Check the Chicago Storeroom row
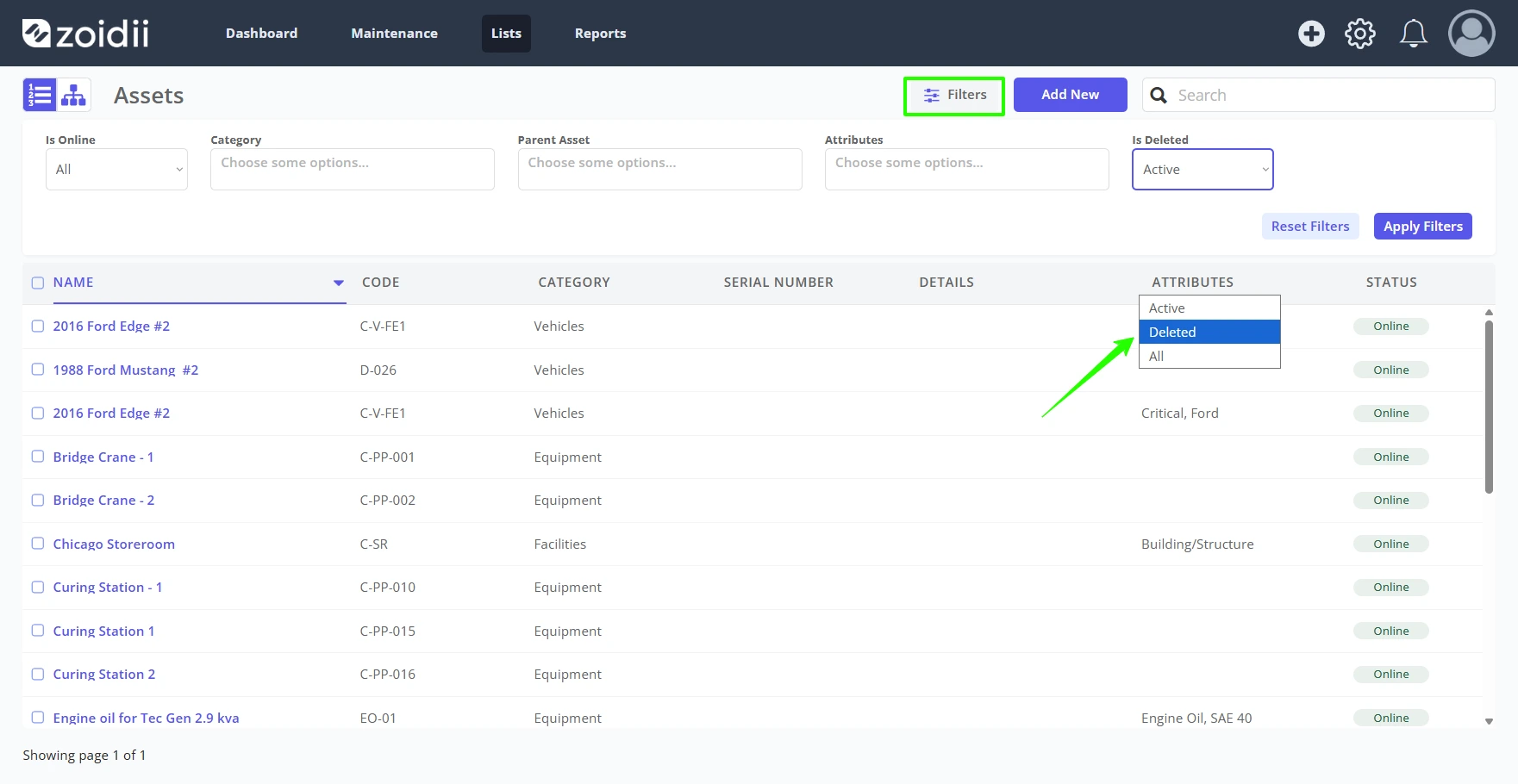 pos(38,544)
